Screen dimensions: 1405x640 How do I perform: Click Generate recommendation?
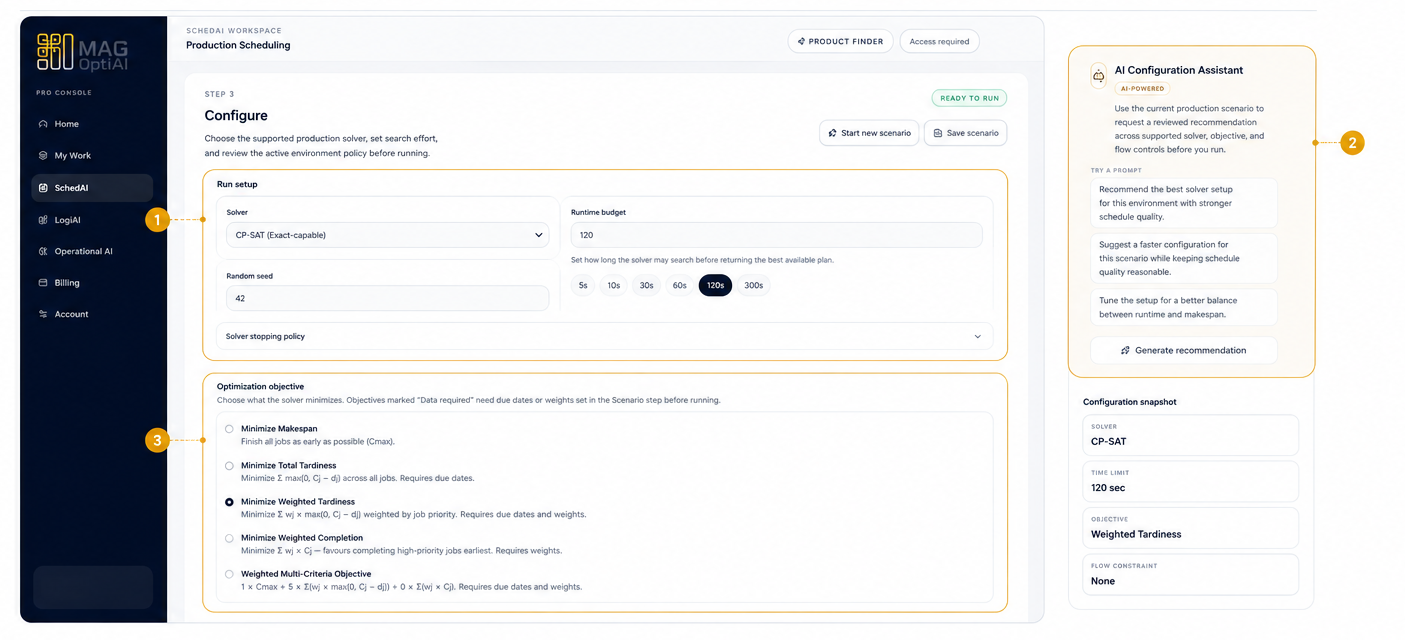coord(1184,351)
